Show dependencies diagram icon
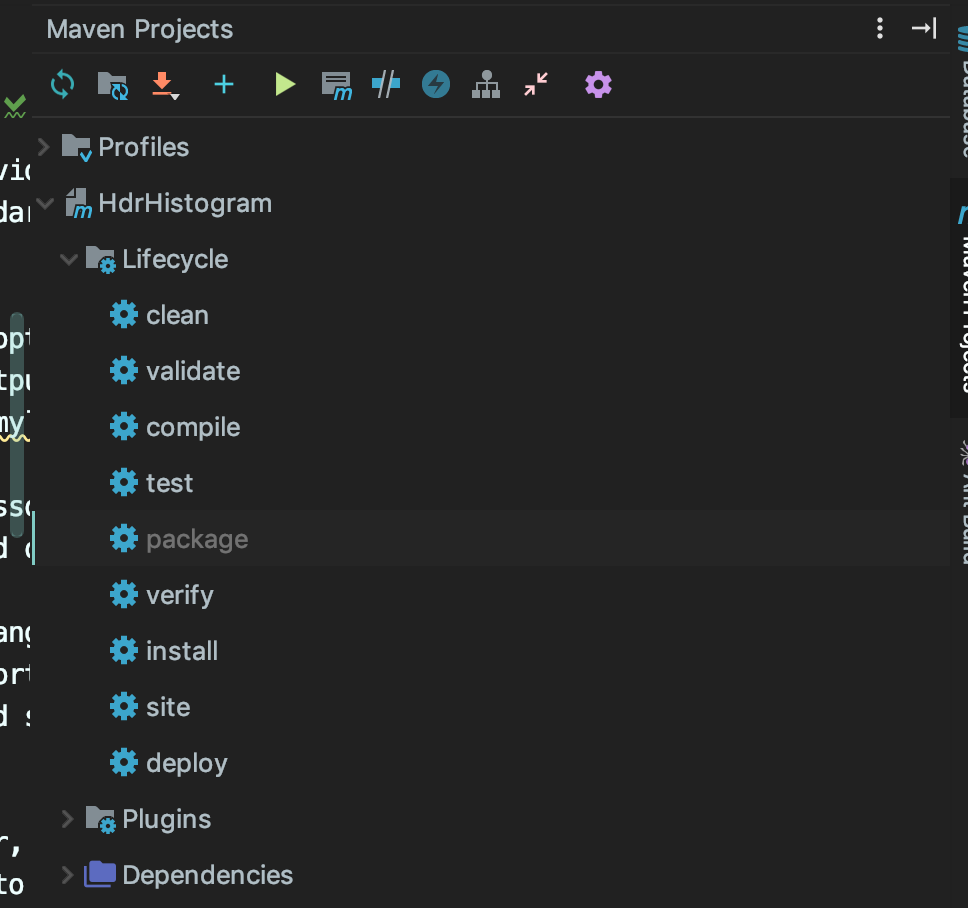This screenshot has width=968, height=908. tap(486, 85)
